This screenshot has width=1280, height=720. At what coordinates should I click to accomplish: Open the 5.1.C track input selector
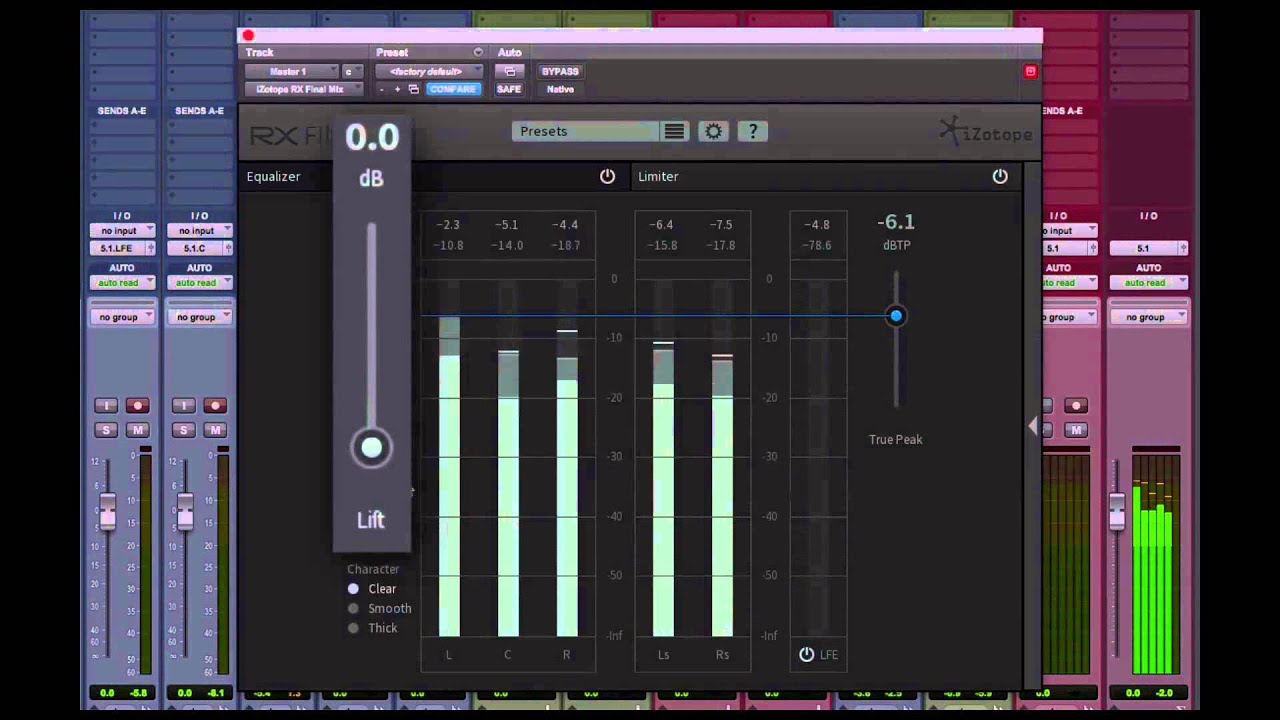pos(200,230)
